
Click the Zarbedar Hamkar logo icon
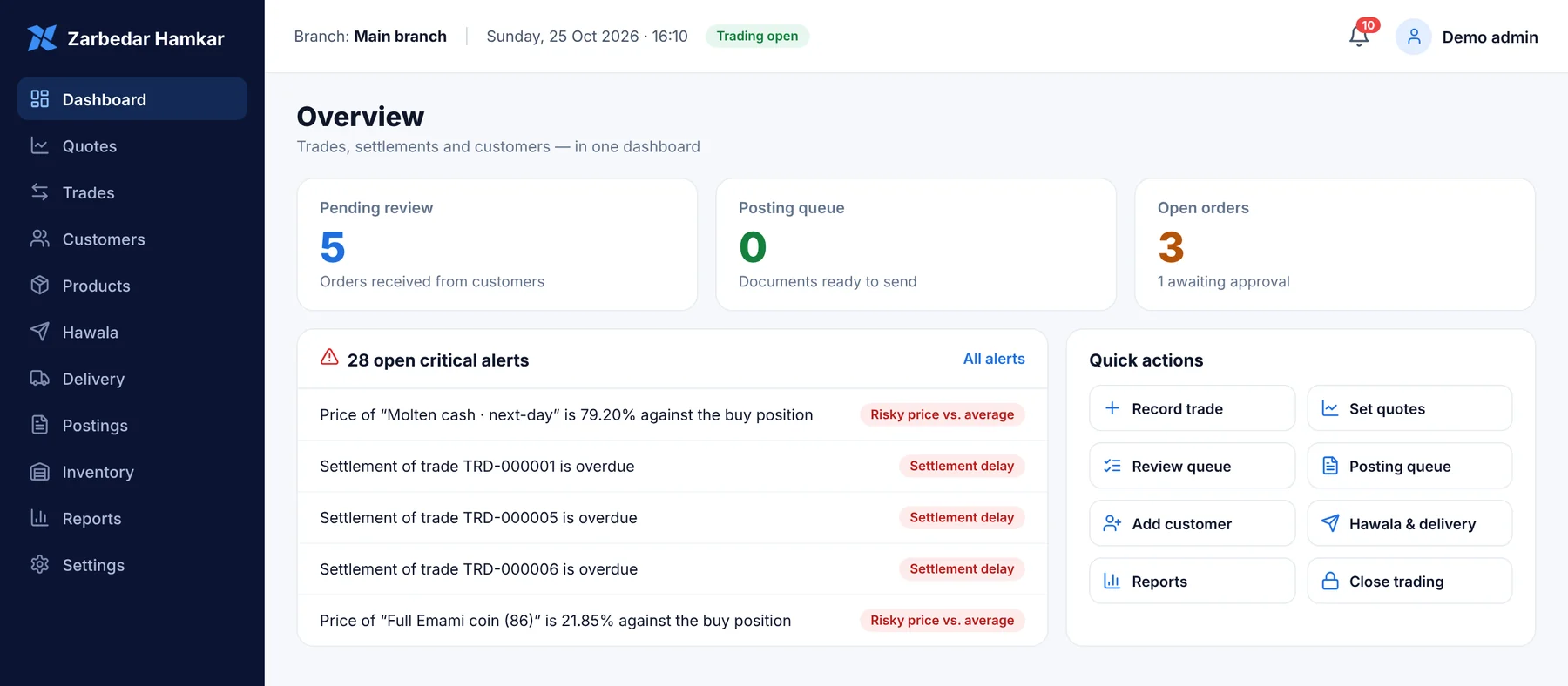click(x=42, y=38)
